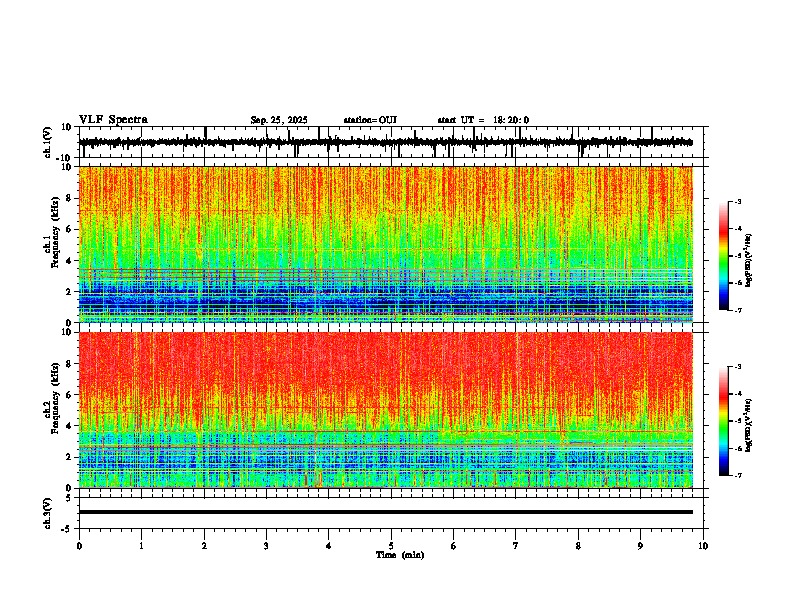Click the log(PSD) label beside ch.1 colorbar
This screenshot has width=792, height=612.
tap(749, 260)
